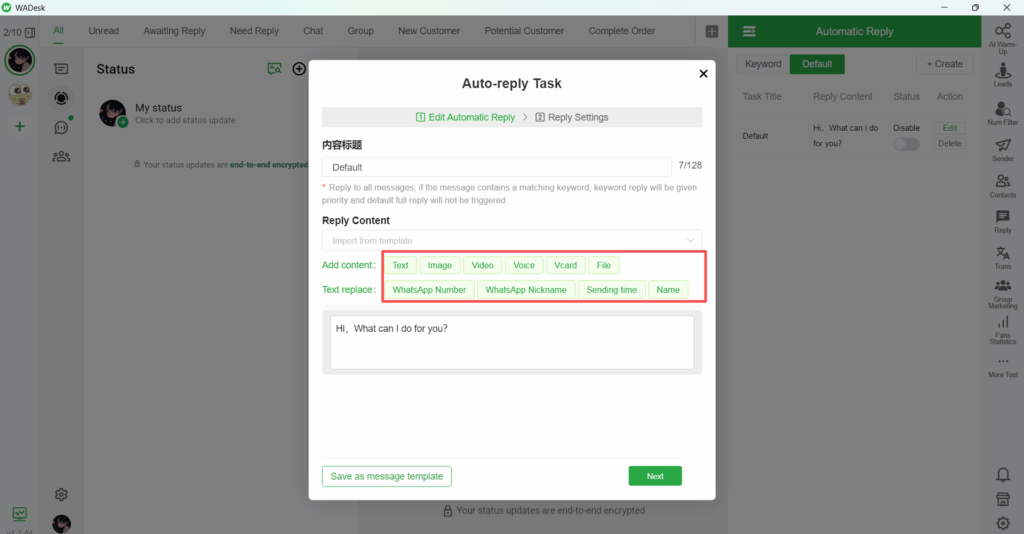This screenshot has width=1024, height=534.
Task: Insert WhatsApp Nickname text replacement
Action: tap(526, 290)
